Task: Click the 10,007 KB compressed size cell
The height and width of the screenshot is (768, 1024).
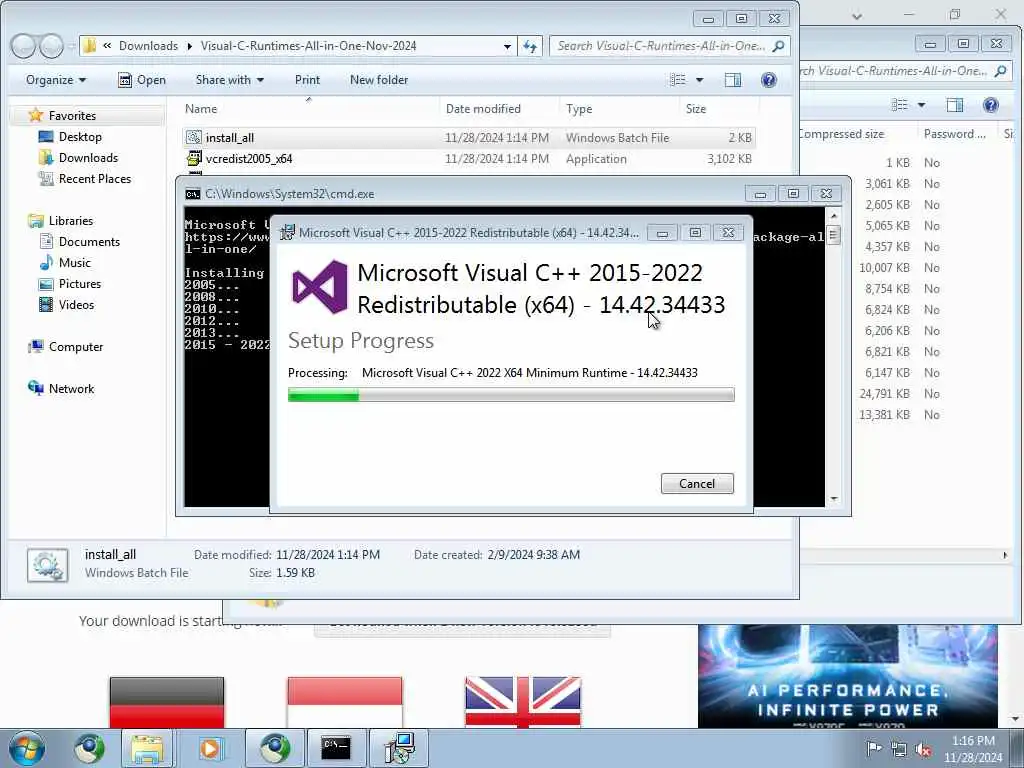Action: click(884, 268)
